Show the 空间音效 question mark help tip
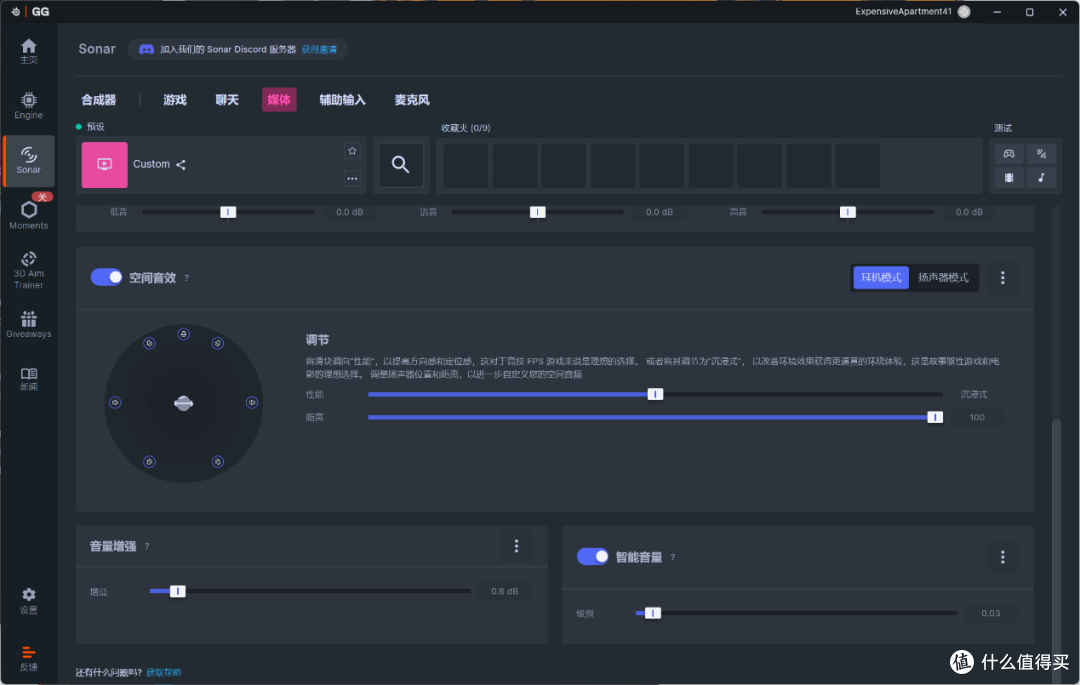 click(x=186, y=278)
